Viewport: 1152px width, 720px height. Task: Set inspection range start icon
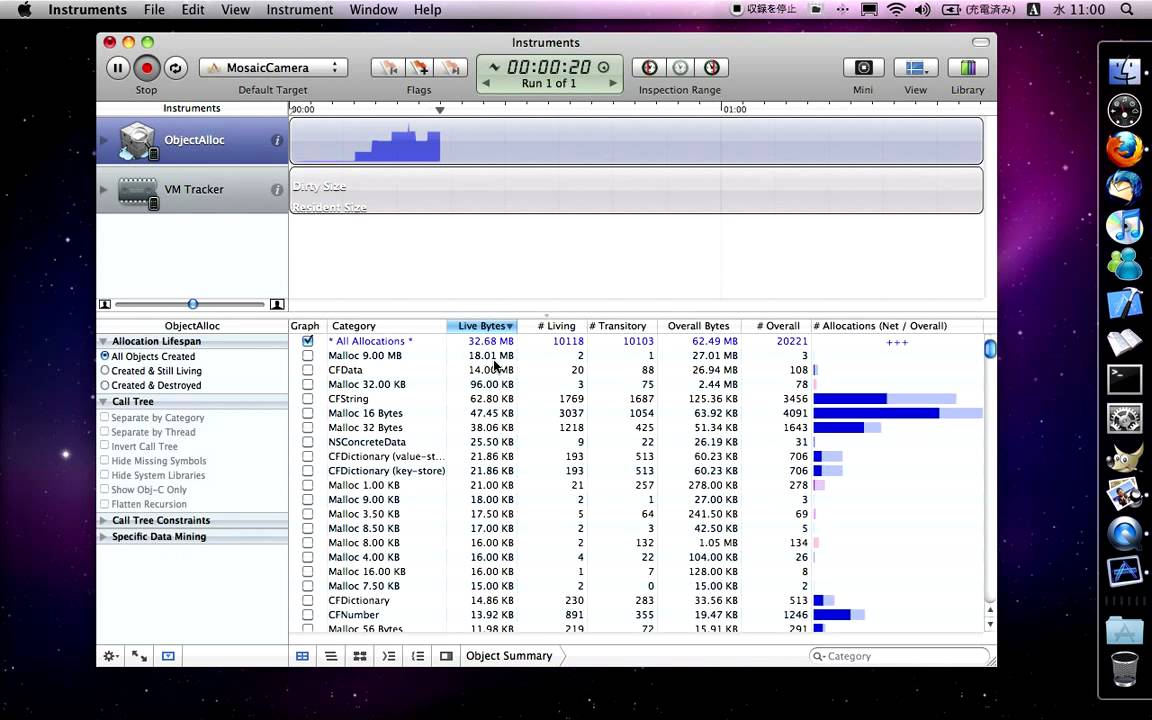click(x=649, y=68)
